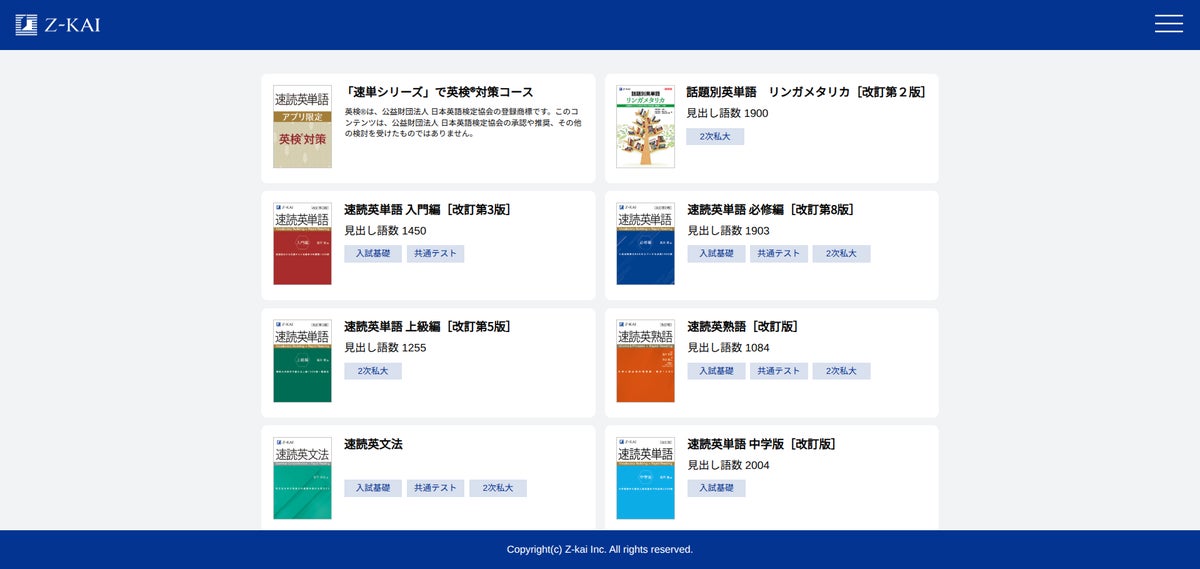This screenshot has height=569, width=1200.
Task: Open the orange 速読英熟語 book cover
Action: [x=645, y=361]
